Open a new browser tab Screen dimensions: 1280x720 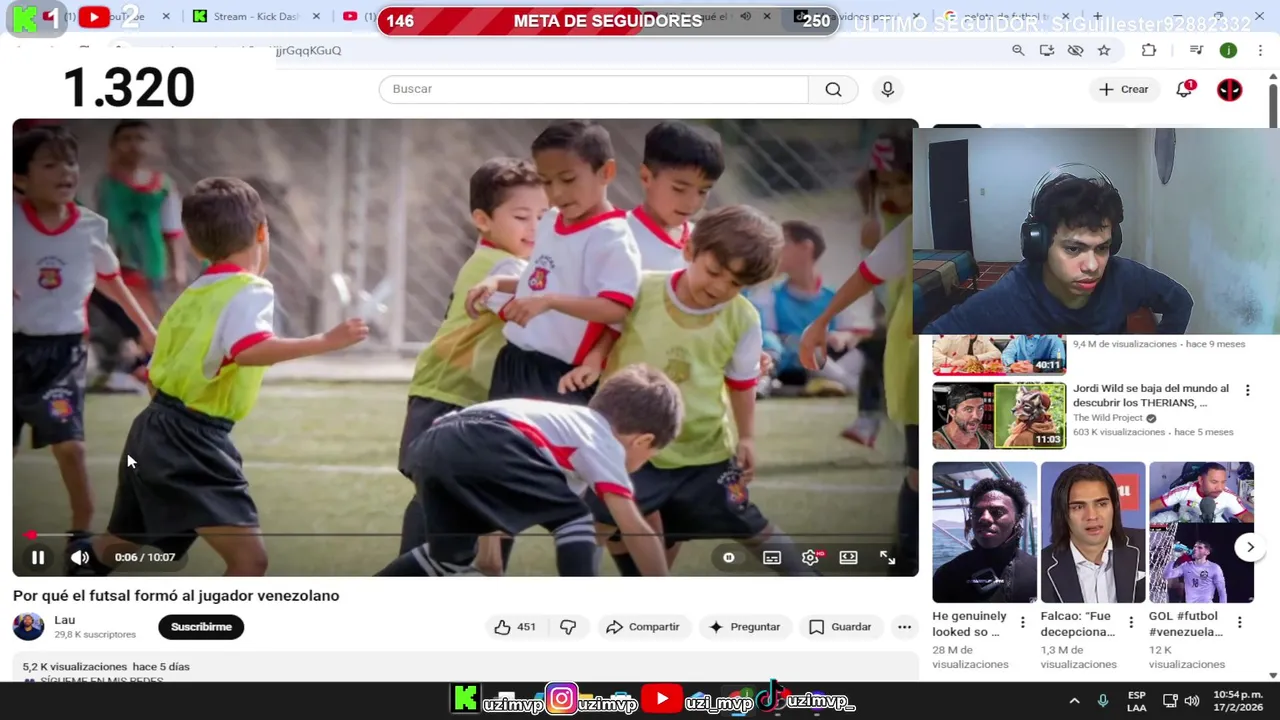[x=1097, y=17]
